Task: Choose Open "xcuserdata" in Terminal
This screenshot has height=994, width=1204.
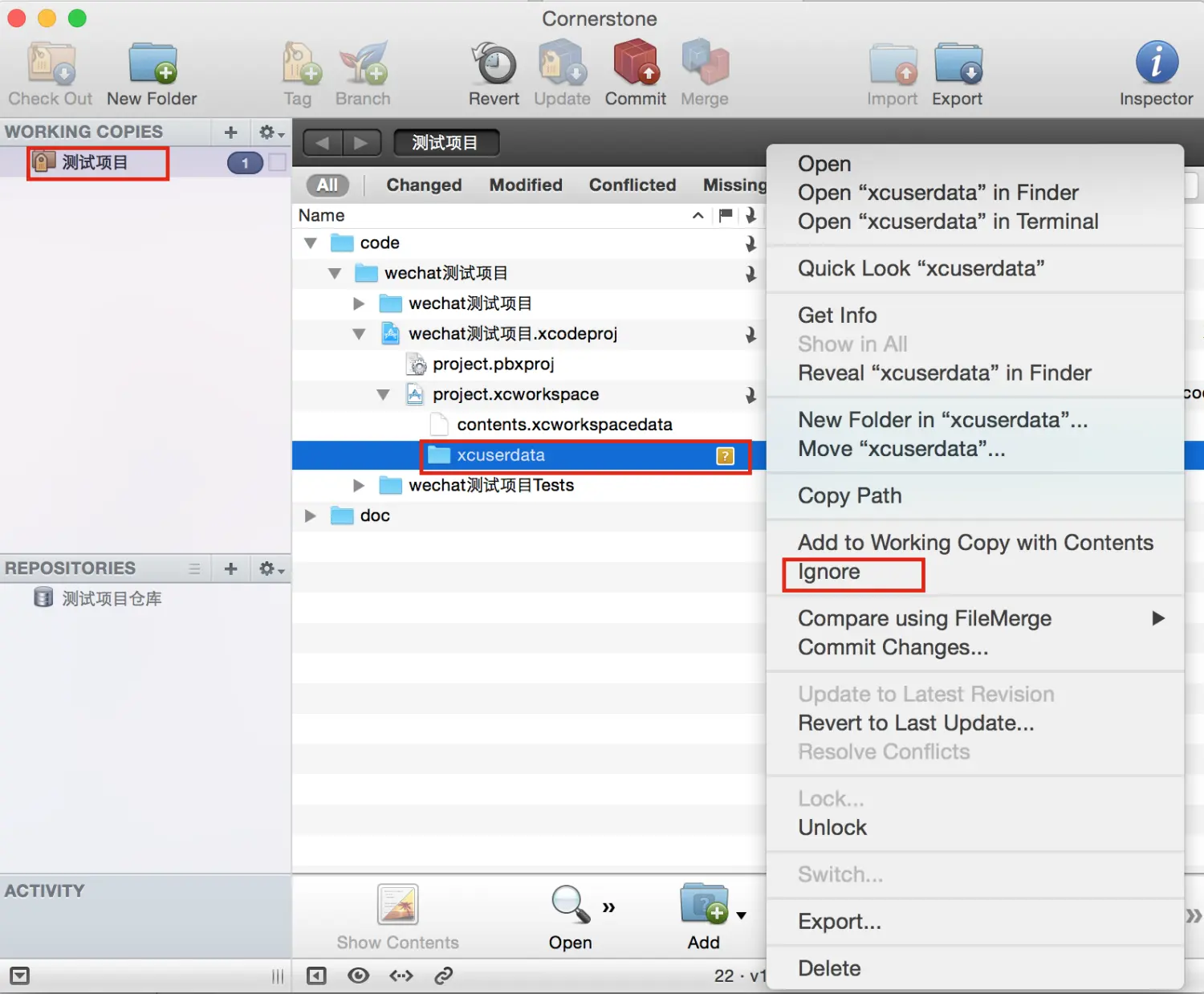Action: pos(974,222)
